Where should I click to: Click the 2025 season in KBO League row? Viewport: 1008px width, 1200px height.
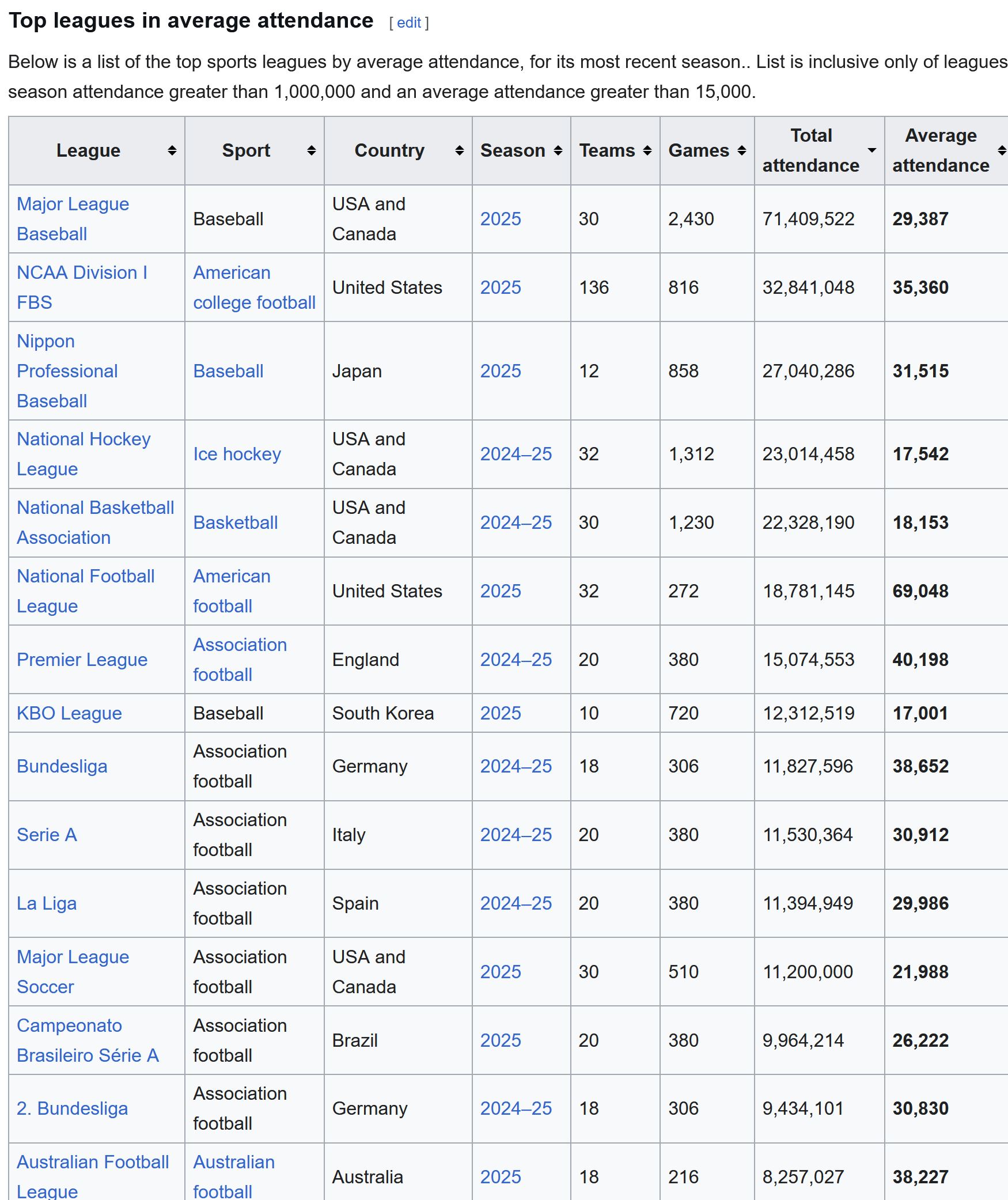501,713
